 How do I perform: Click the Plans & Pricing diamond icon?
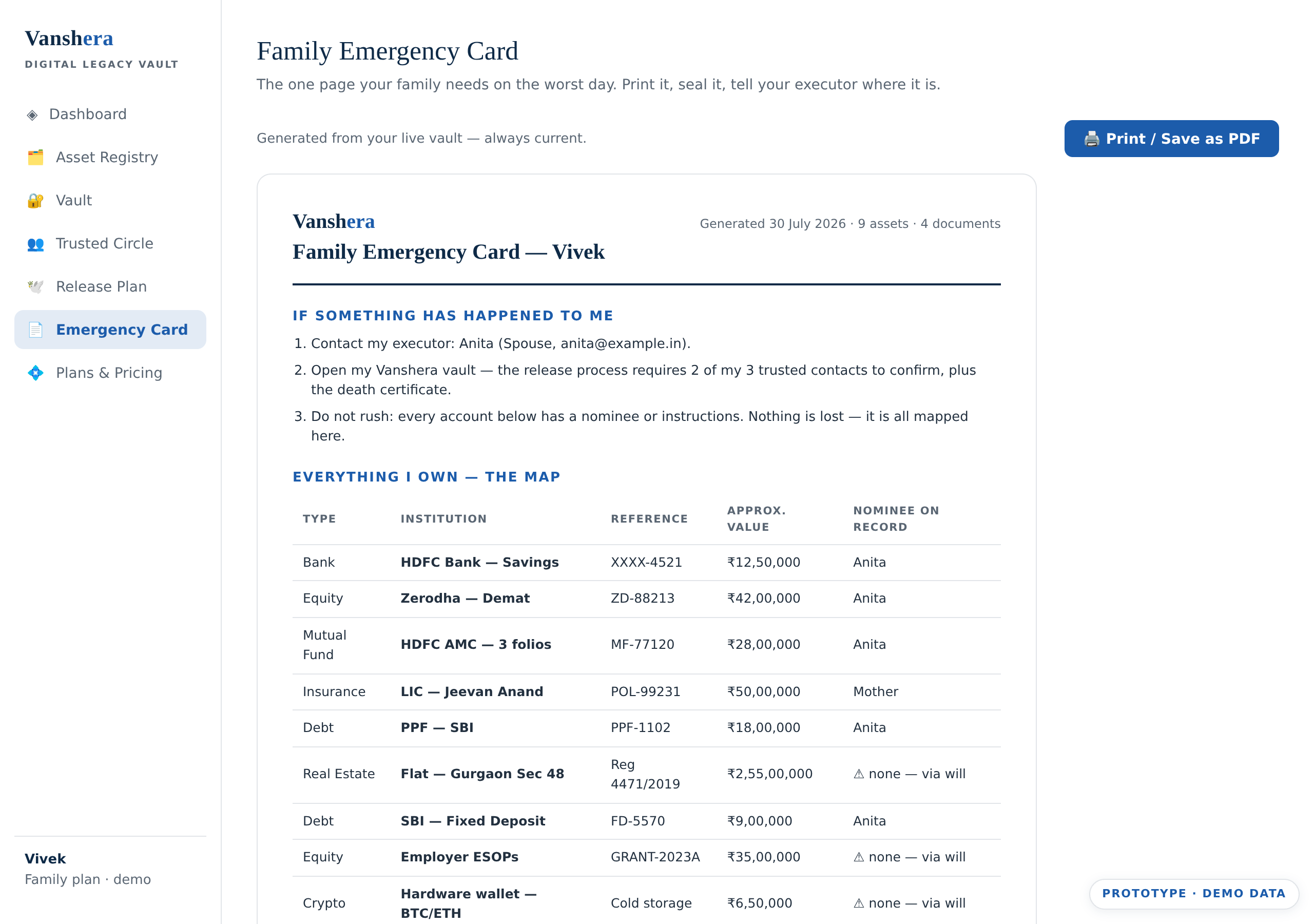35,373
